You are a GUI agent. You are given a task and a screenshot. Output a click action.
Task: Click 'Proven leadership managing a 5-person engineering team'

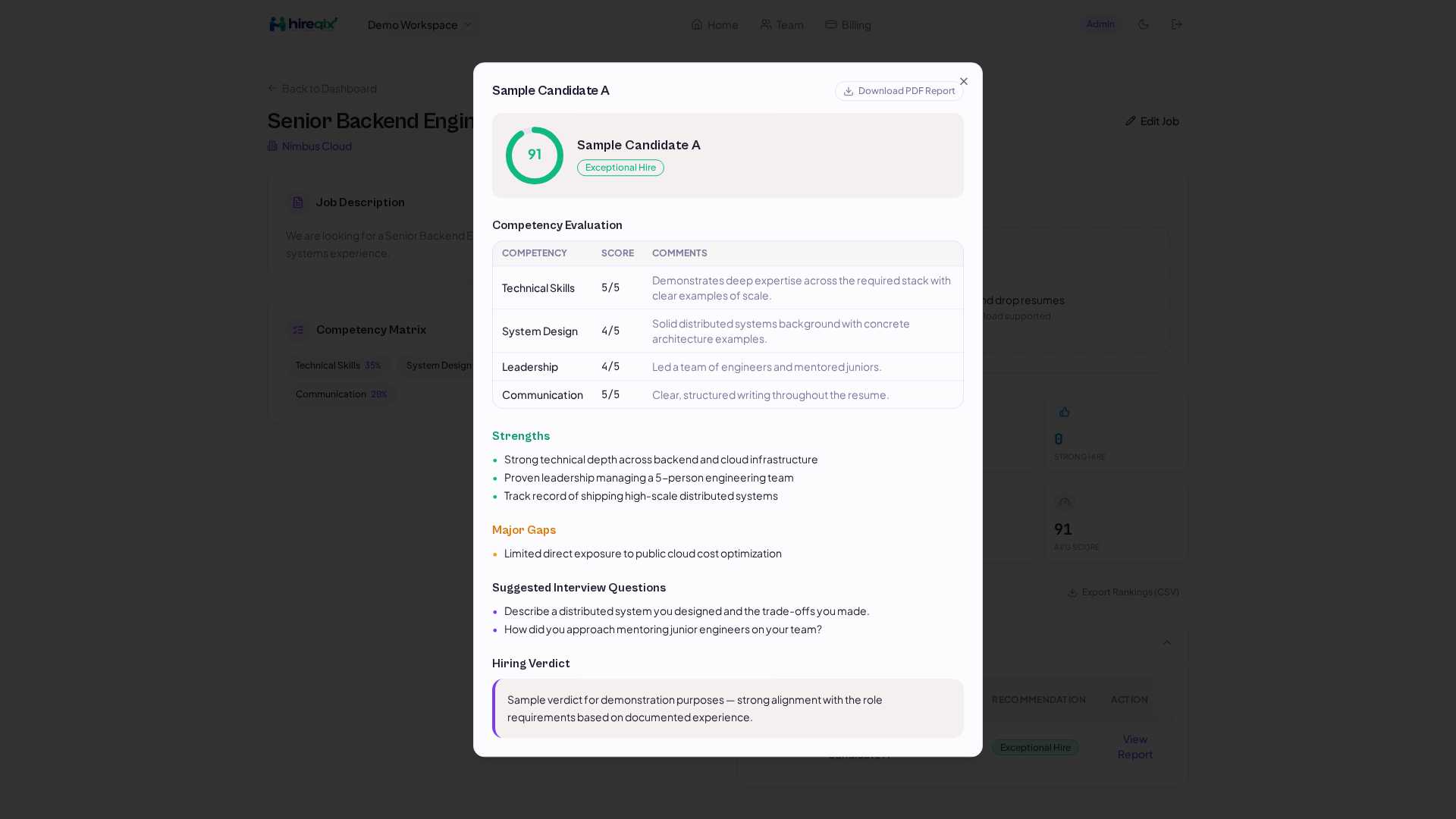[649, 478]
